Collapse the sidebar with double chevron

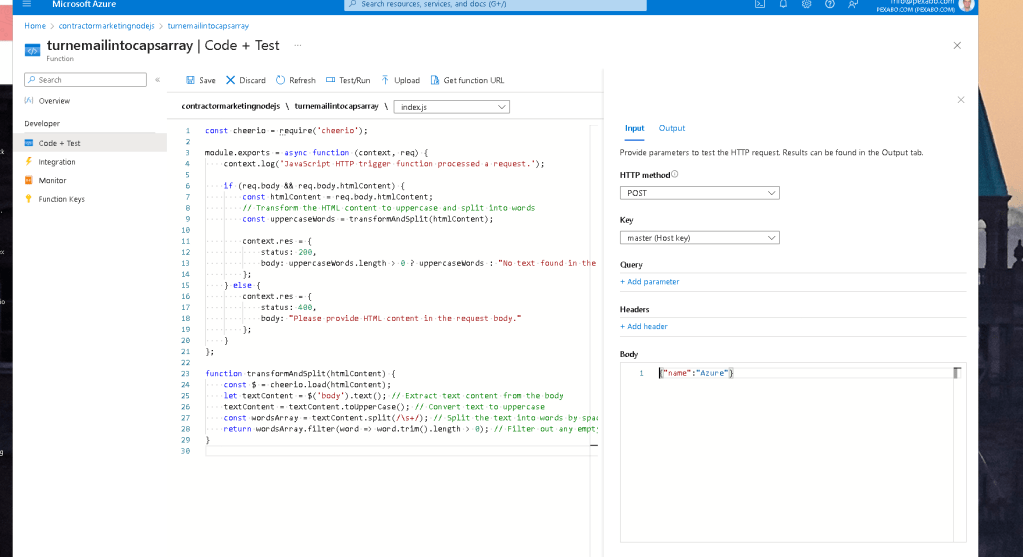157,80
